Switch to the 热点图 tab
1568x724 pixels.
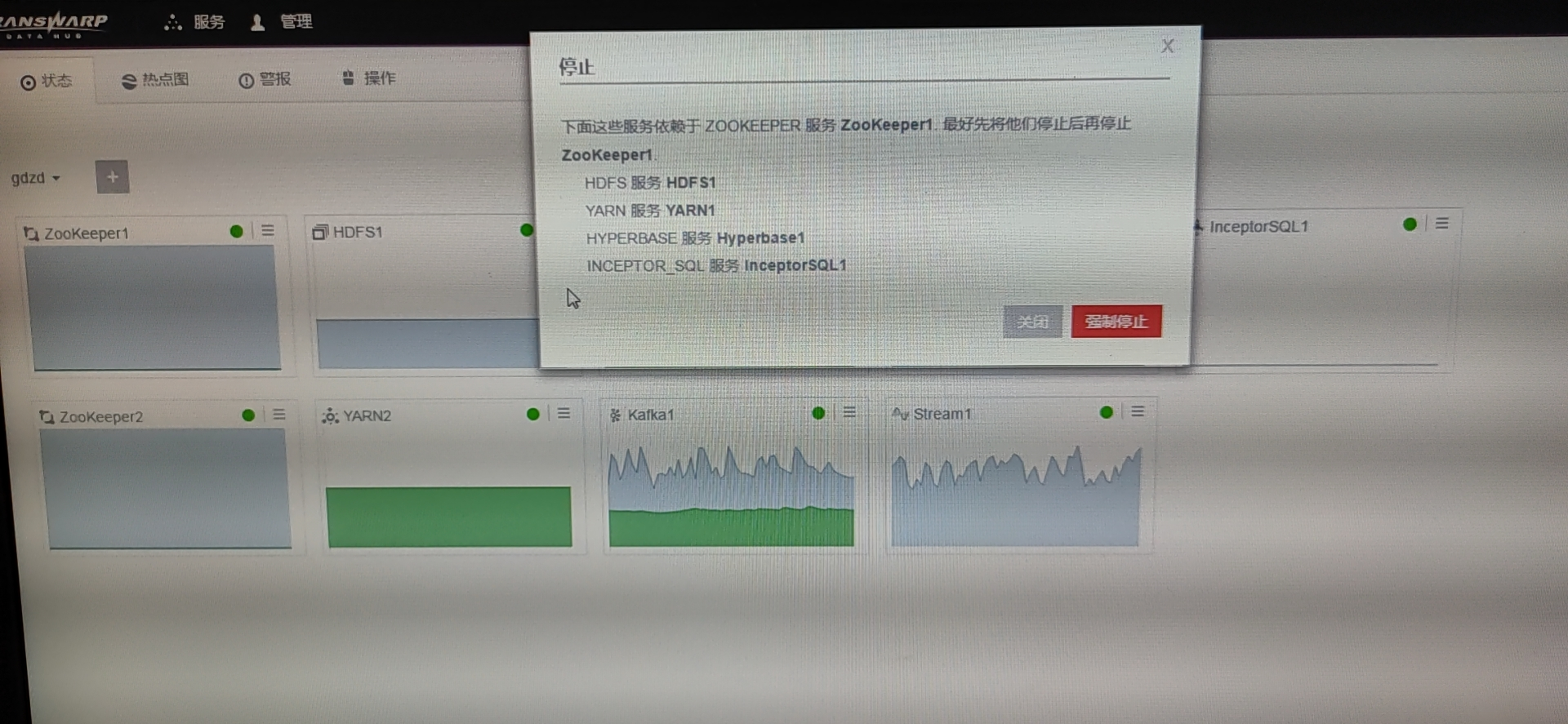[155, 80]
